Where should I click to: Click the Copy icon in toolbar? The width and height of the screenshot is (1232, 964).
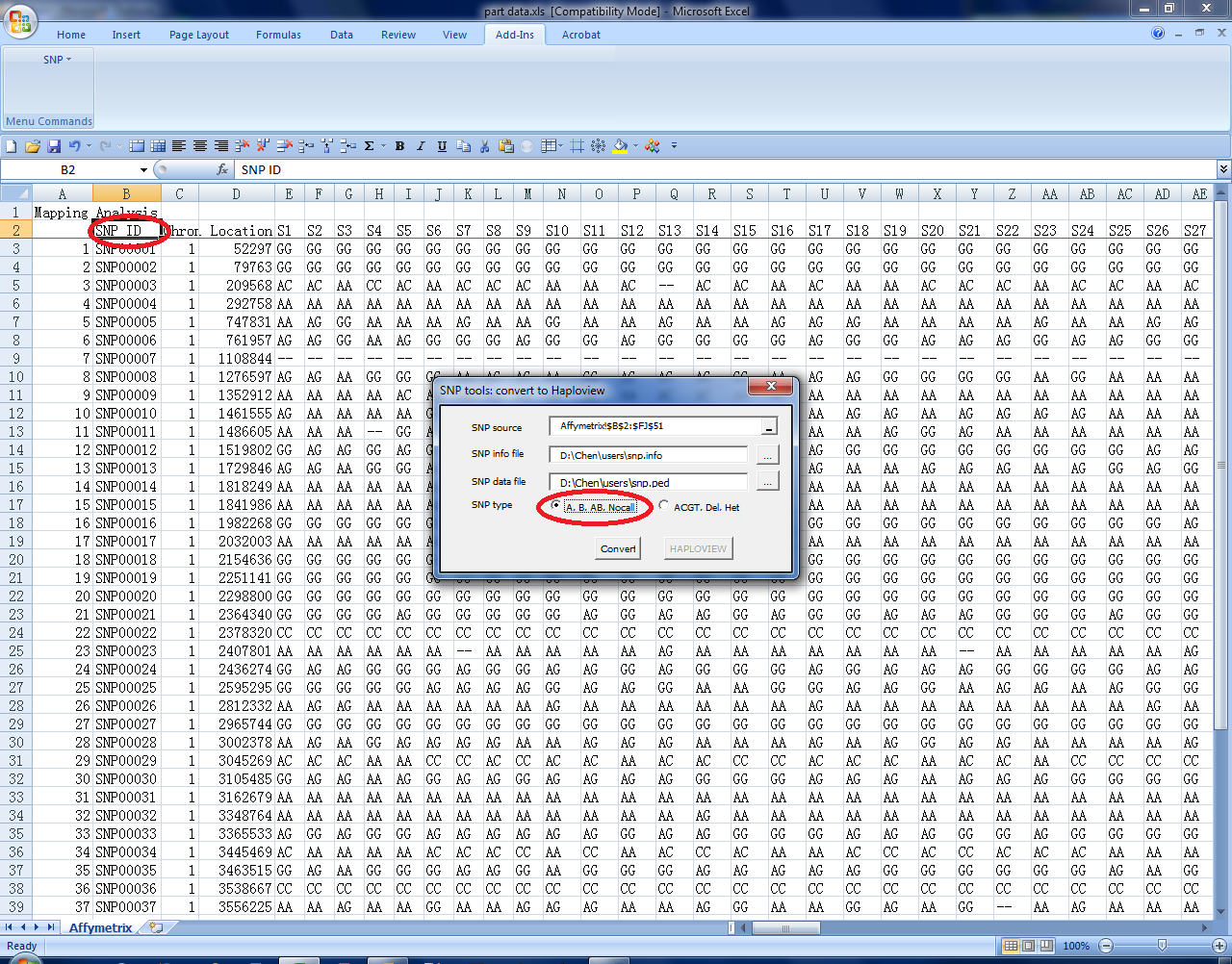463,146
